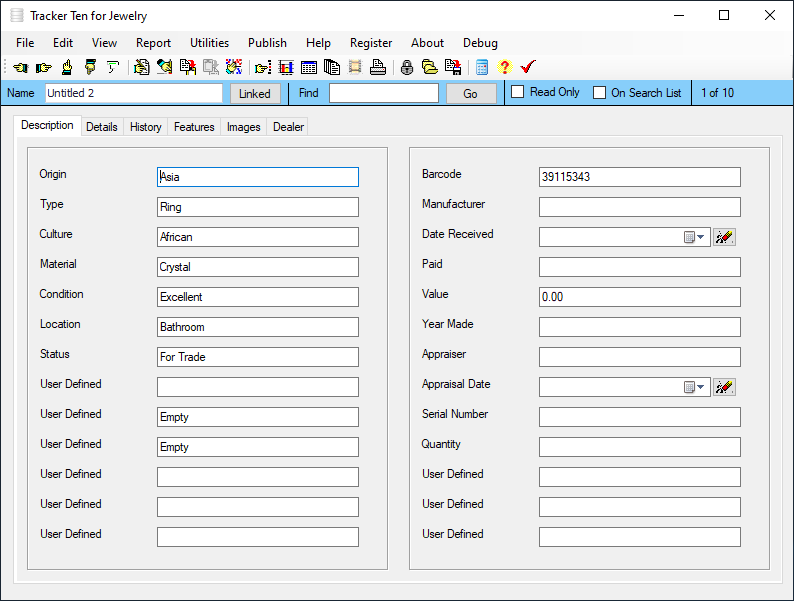This screenshot has height=601, width=794.
Task: Click the Condition field containing Excellent
Action: point(258,297)
